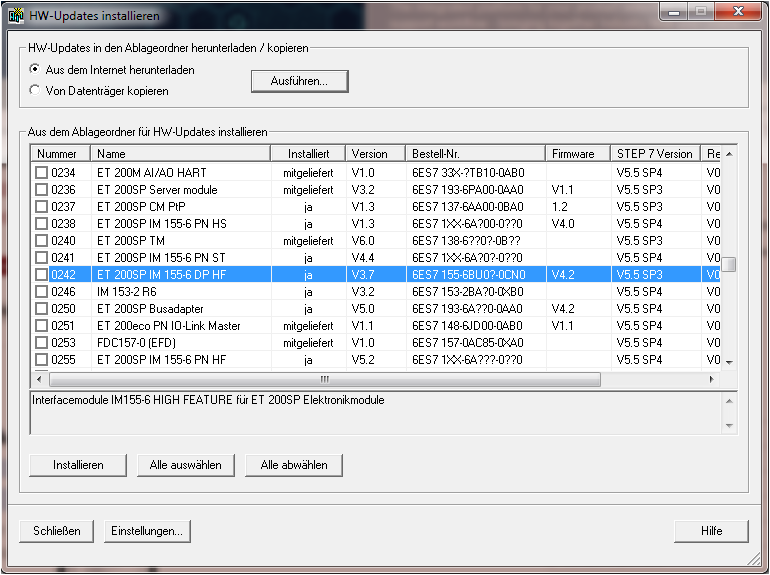Click the Installieren button

pyautogui.click(x=78, y=465)
